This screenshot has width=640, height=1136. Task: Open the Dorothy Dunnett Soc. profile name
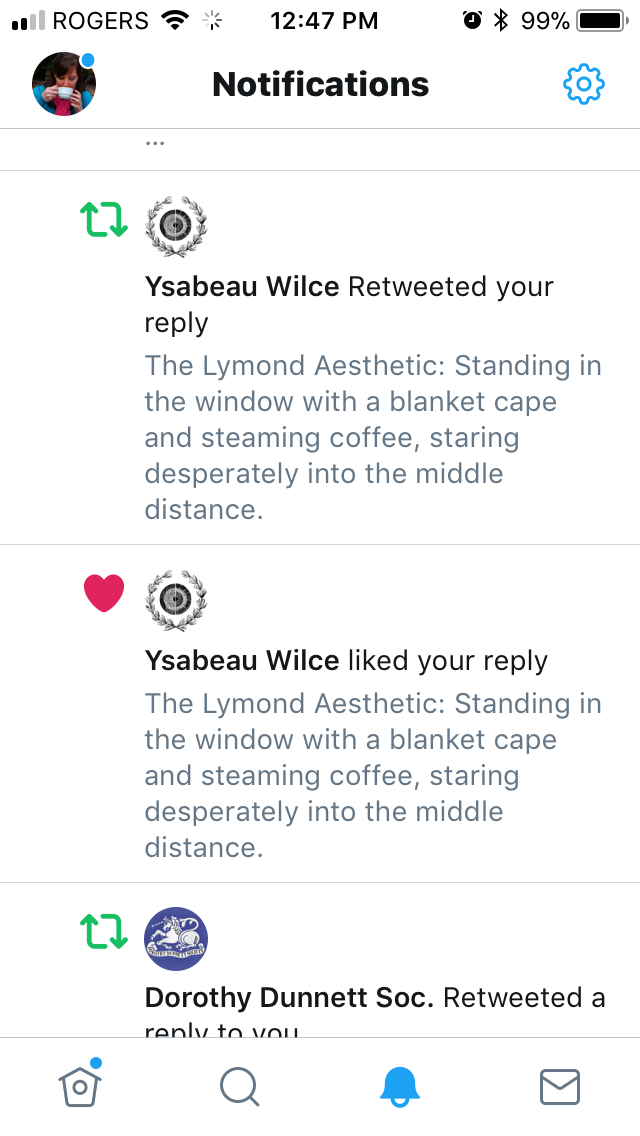tap(289, 998)
